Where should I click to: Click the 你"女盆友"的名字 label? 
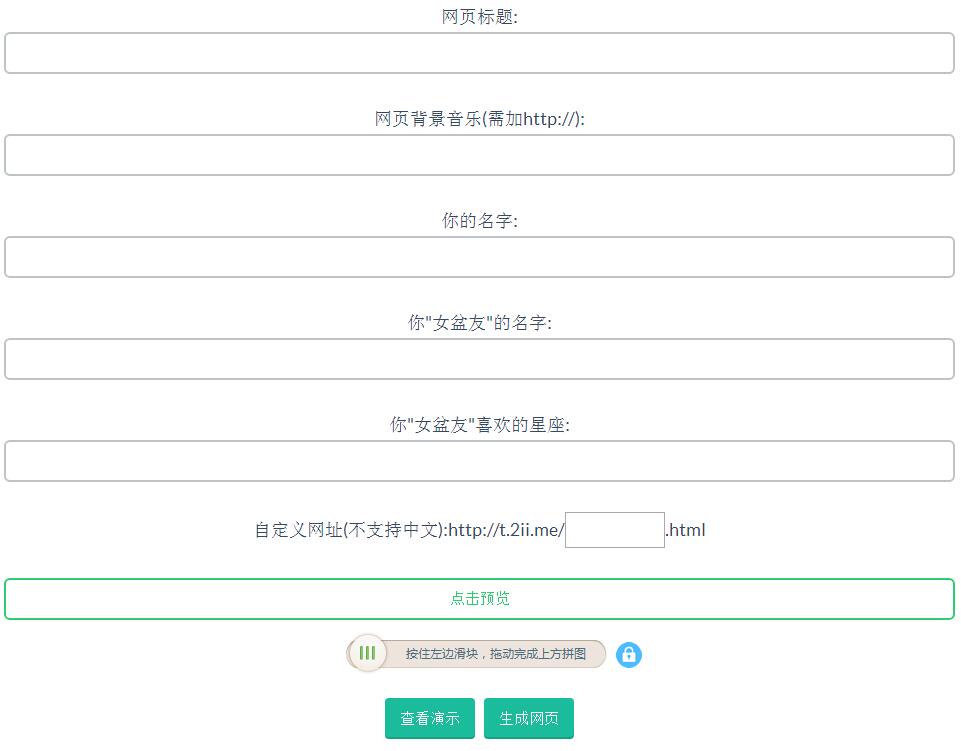(479, 323)
